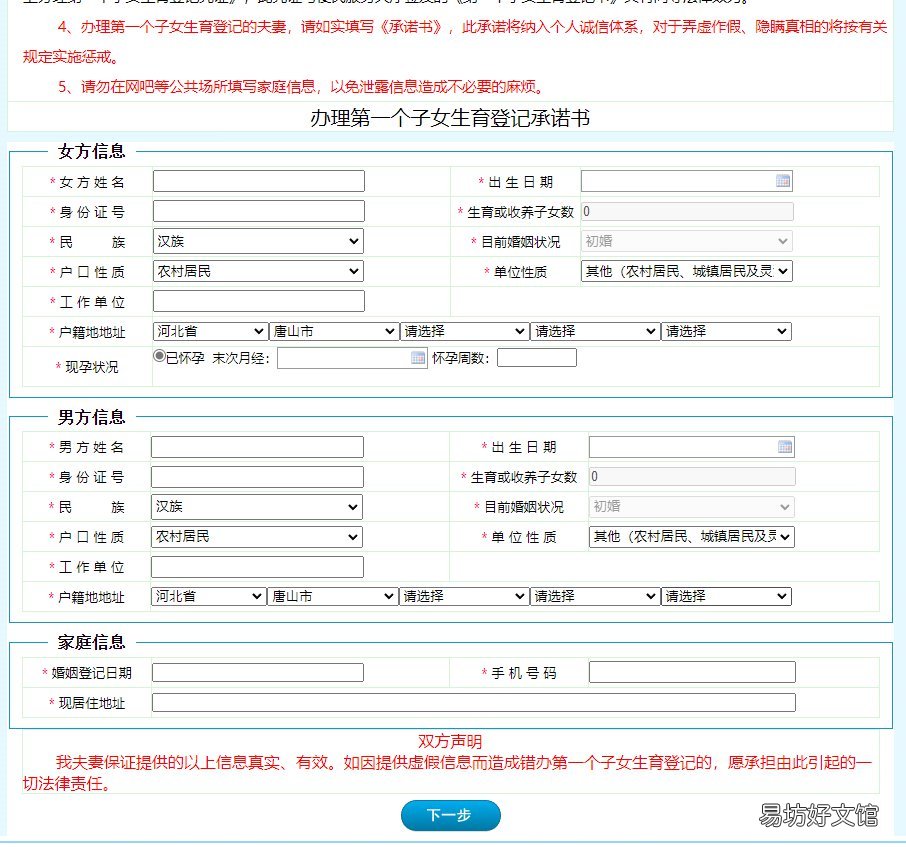Open man's 单位性质 dropdown
The height and width of the screenshot is (847, 906).
692,537
